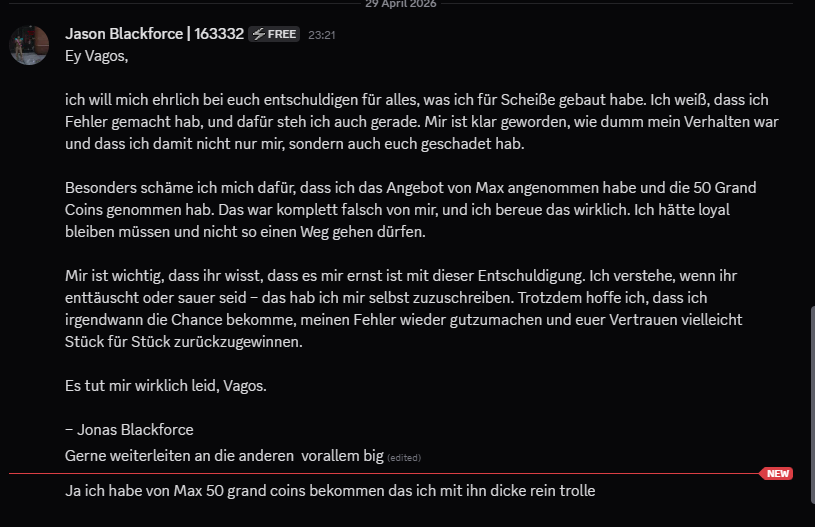Image resolution: width=815 pixels, height=527 pixels.
Task: Click the line starting 'ich will mich ehrlich'
Action: click(417, 100)
